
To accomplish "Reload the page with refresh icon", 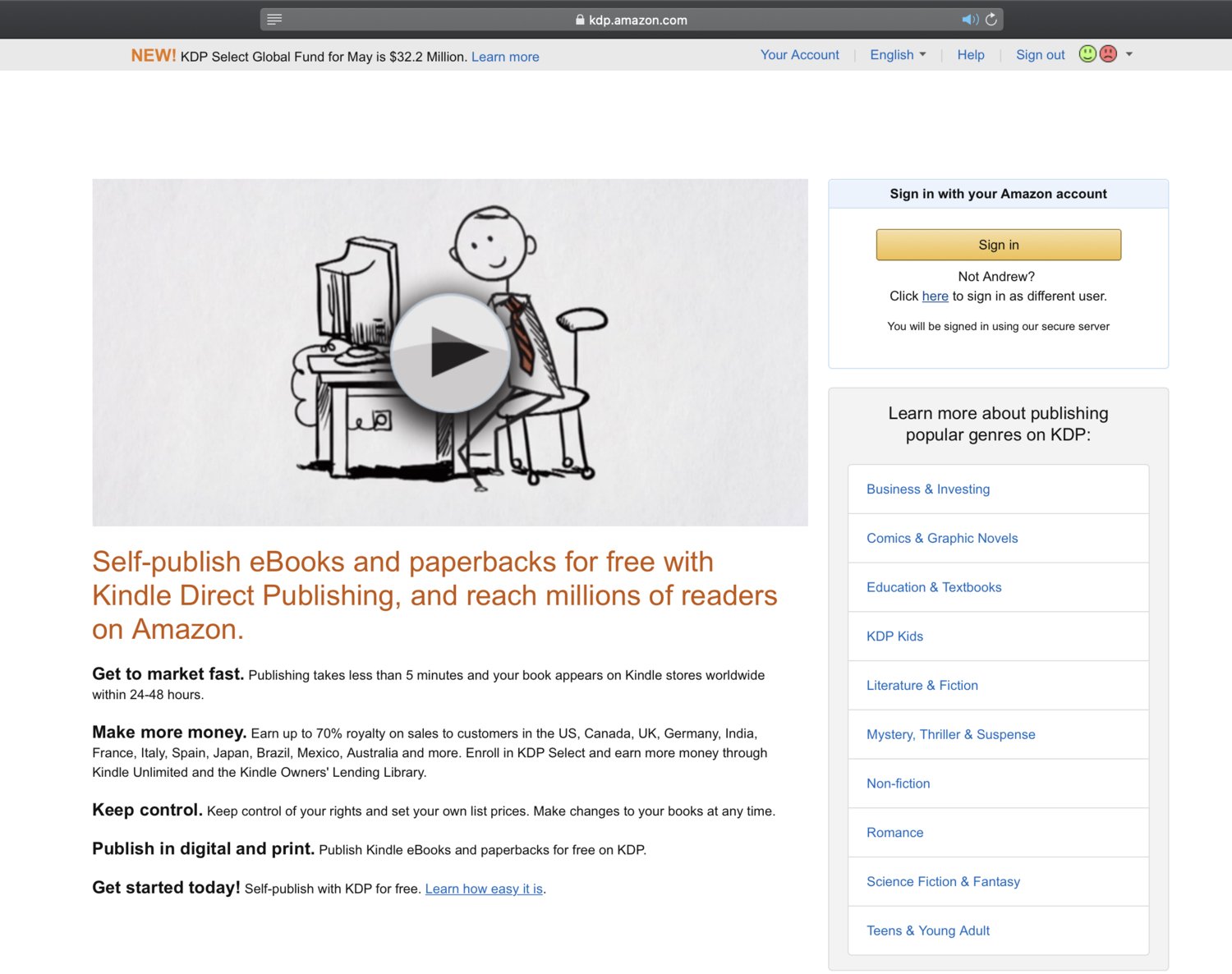I will (991, 20).
